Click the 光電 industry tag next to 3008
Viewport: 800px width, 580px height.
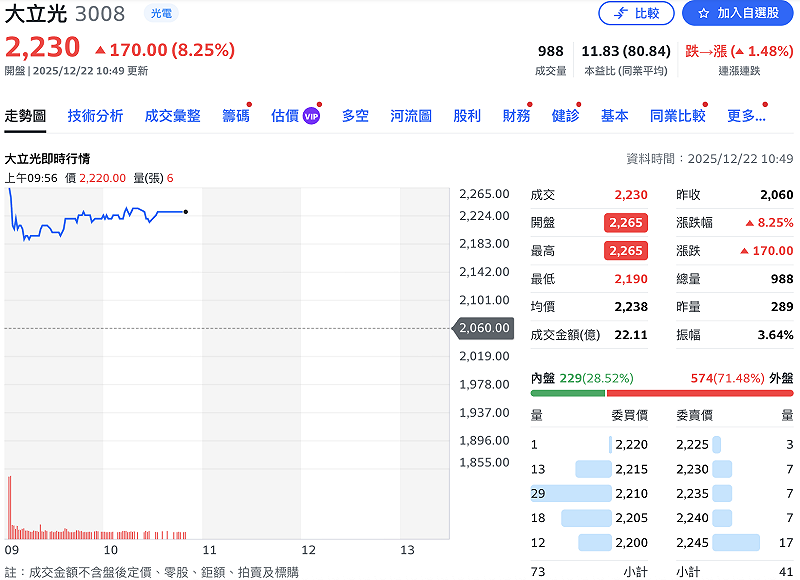(x=159, y=14)
